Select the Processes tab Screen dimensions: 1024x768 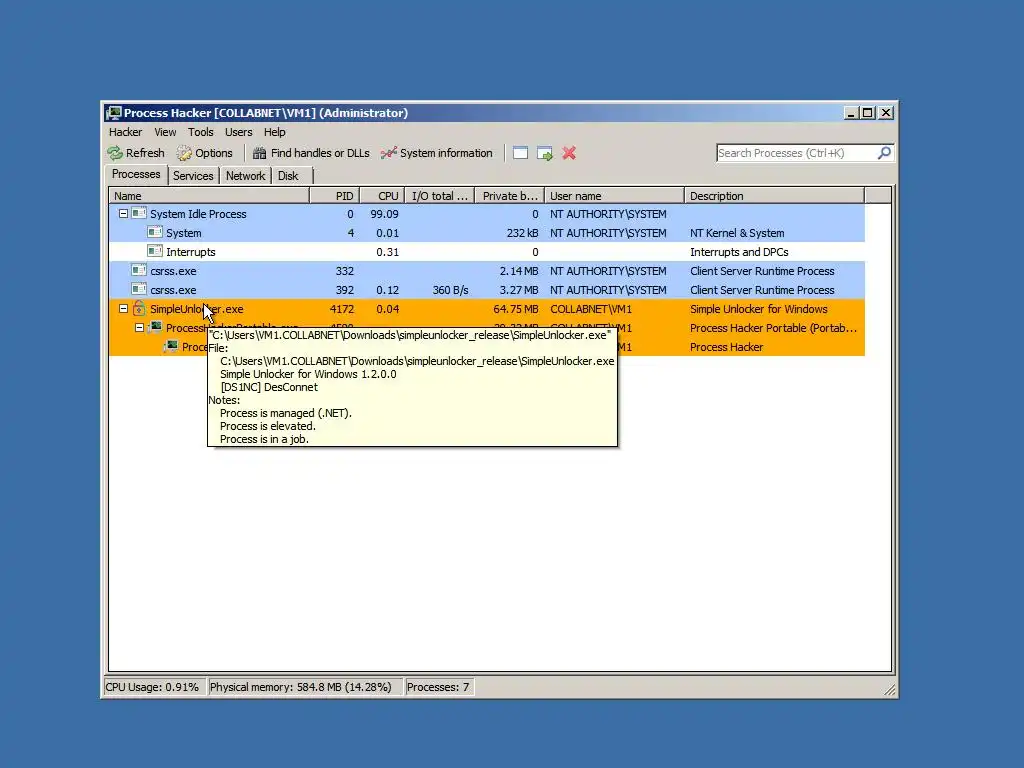click(136, 174)
